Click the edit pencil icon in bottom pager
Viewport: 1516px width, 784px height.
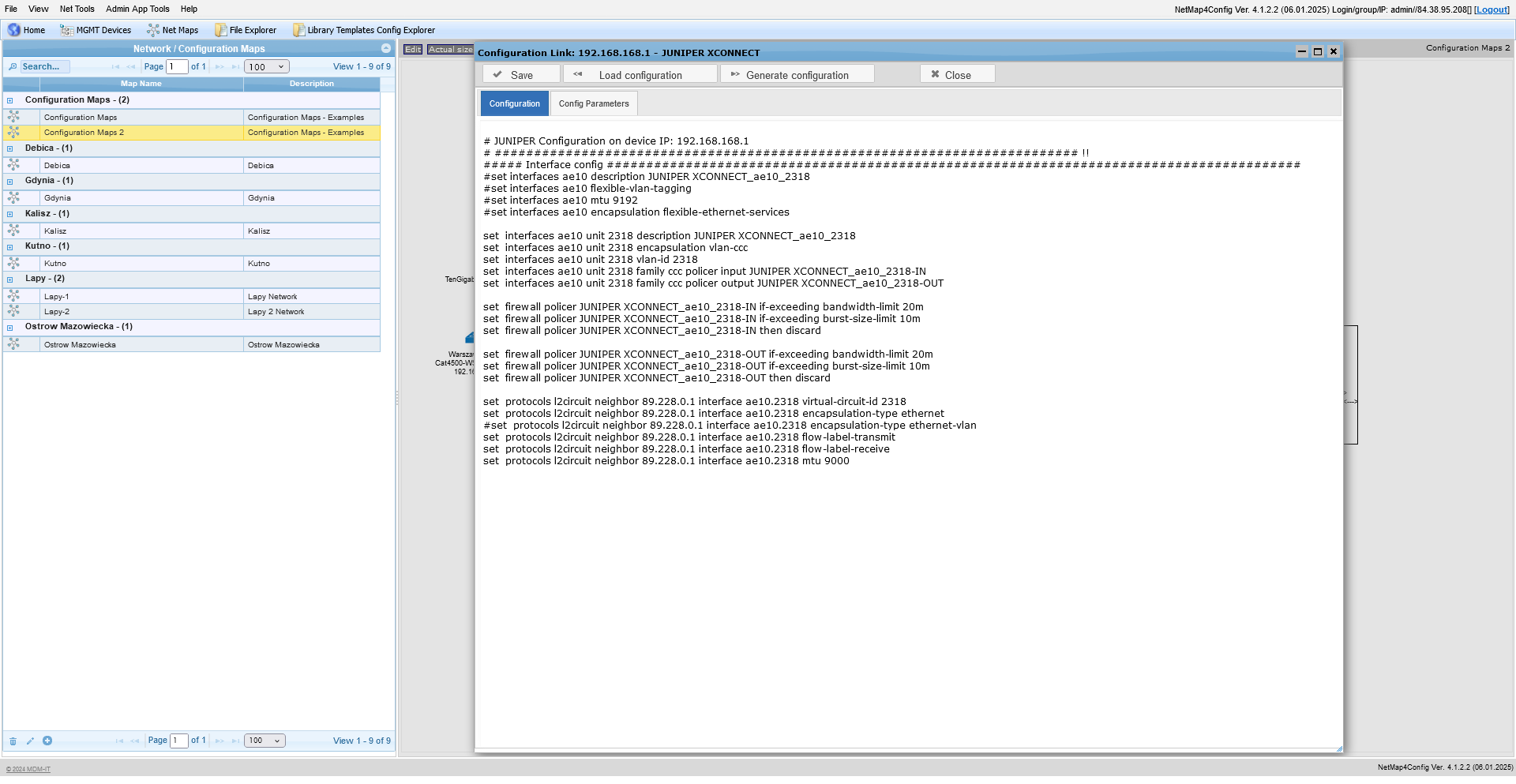tap(30, 741)
